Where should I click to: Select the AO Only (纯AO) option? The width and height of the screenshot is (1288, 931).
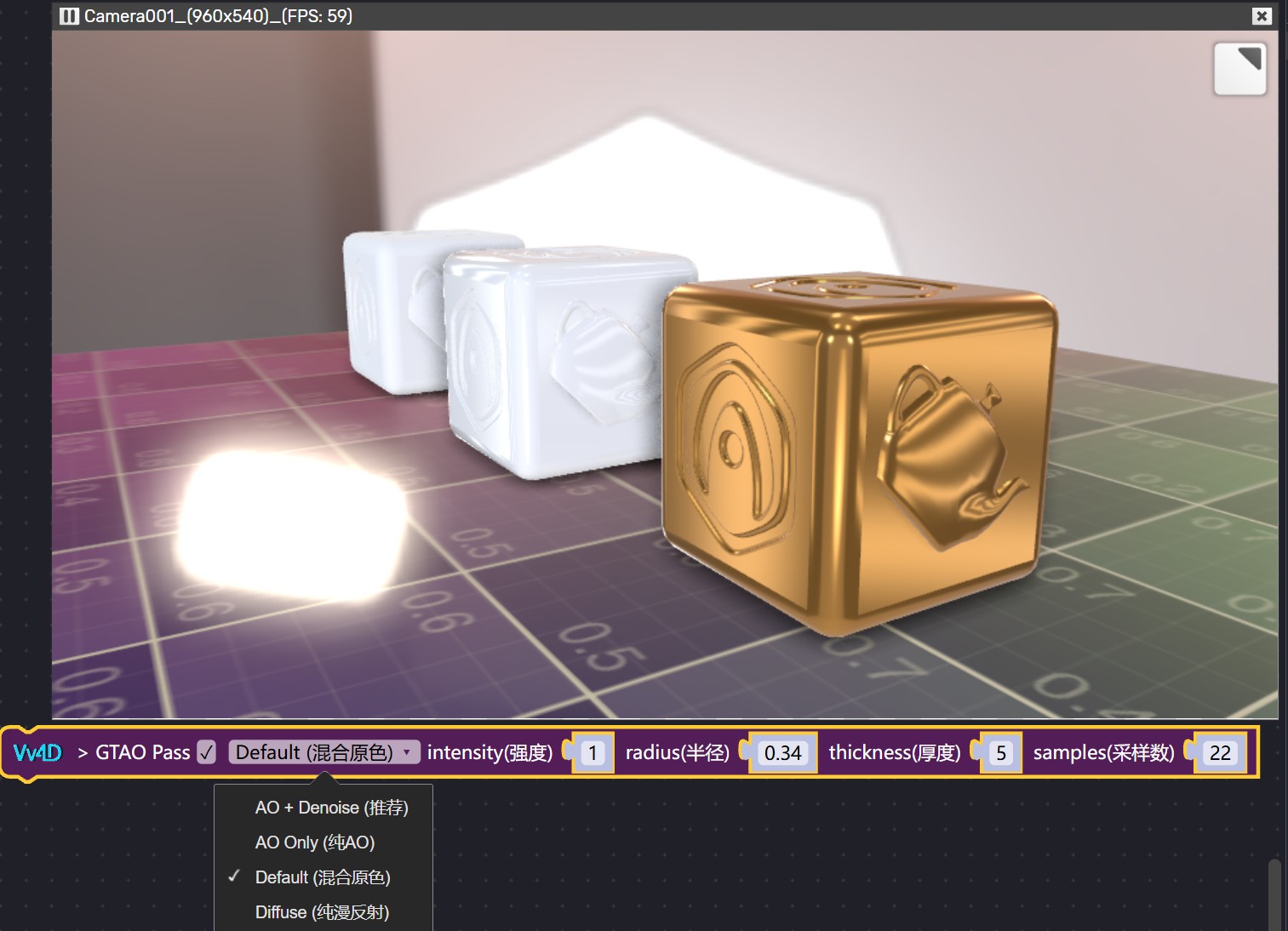coord(314,842)
